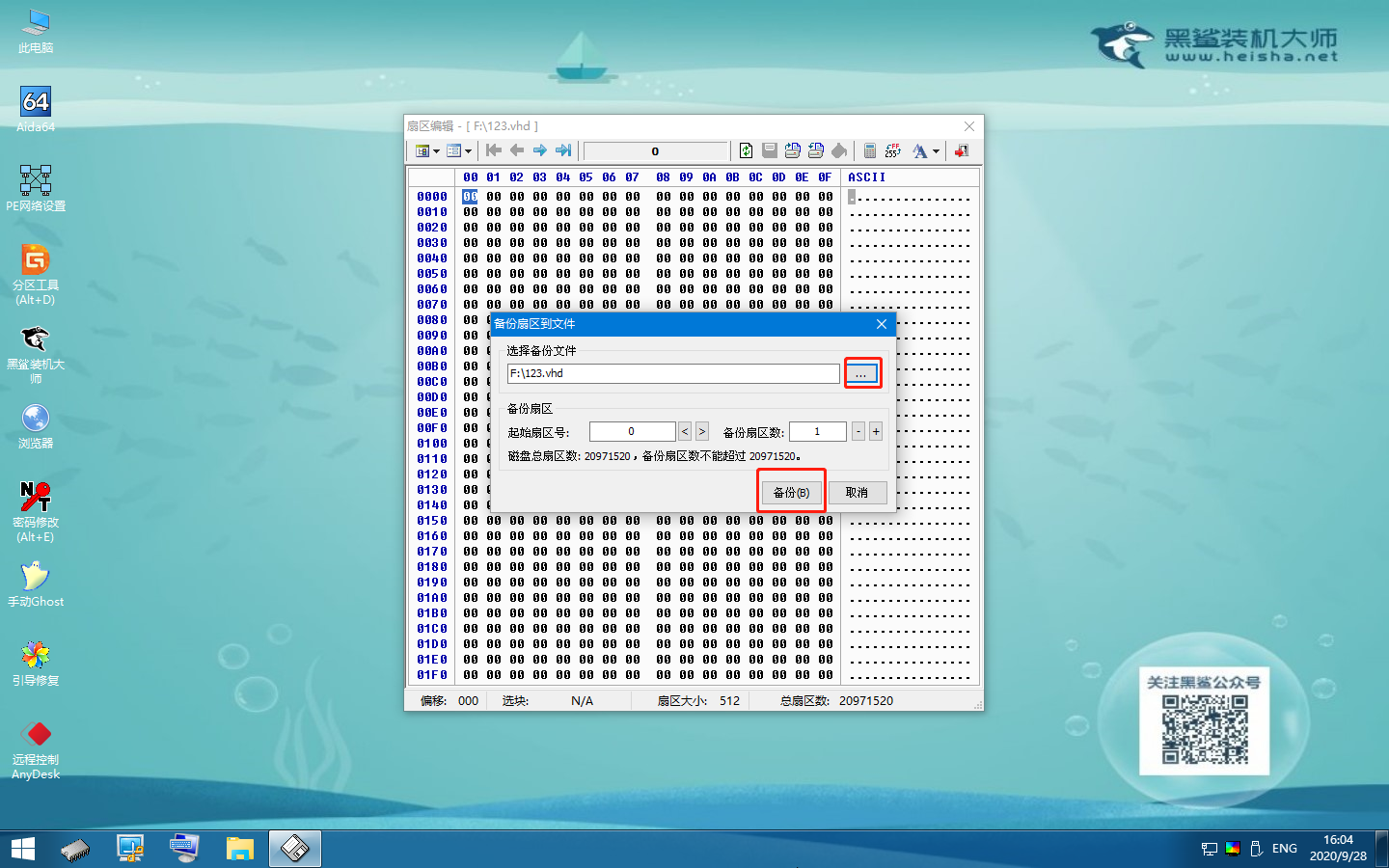Click the red exit door icon
1389x868 pixels.
(962, 150)
